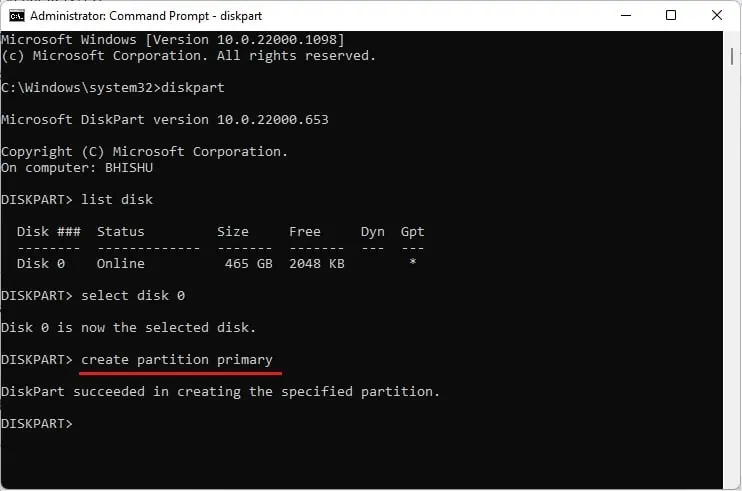Viewport: 742px width, 491px height.
Task: Click the "Dyn" column header
Action: pyautogui.click(x=373, y=231)
